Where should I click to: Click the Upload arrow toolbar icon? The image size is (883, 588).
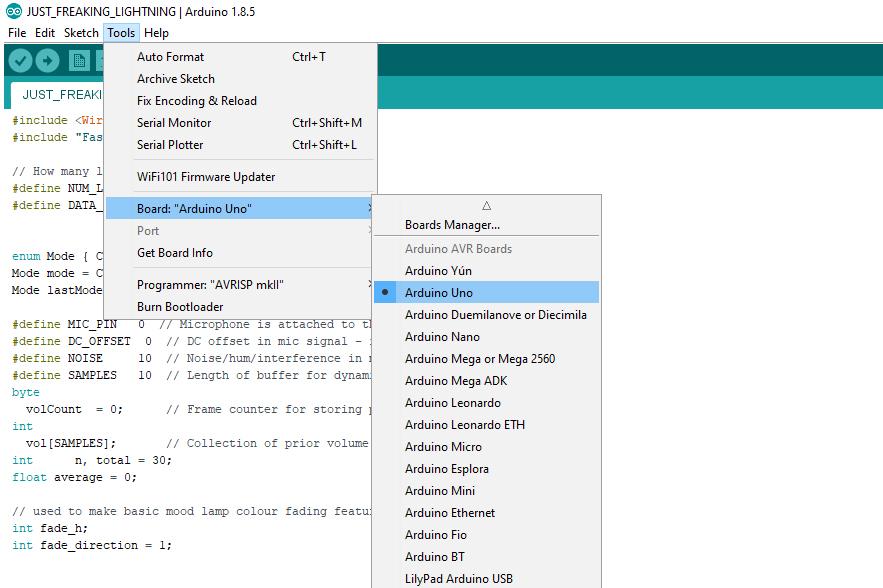click(x=47, y=60)
